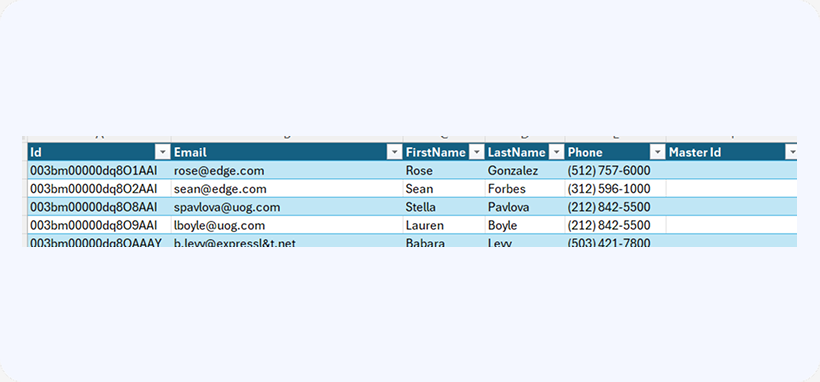Click the first name Stella cell
The image size is (820, 382).
click(443, 207)
